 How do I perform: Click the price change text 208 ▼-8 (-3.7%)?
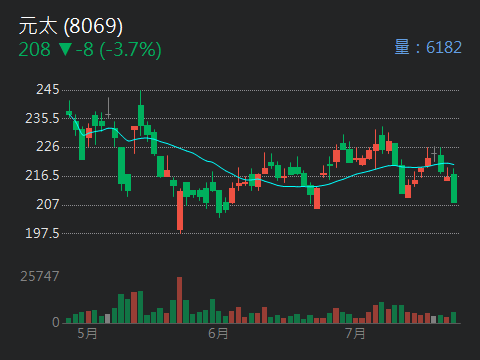point(90,50)
